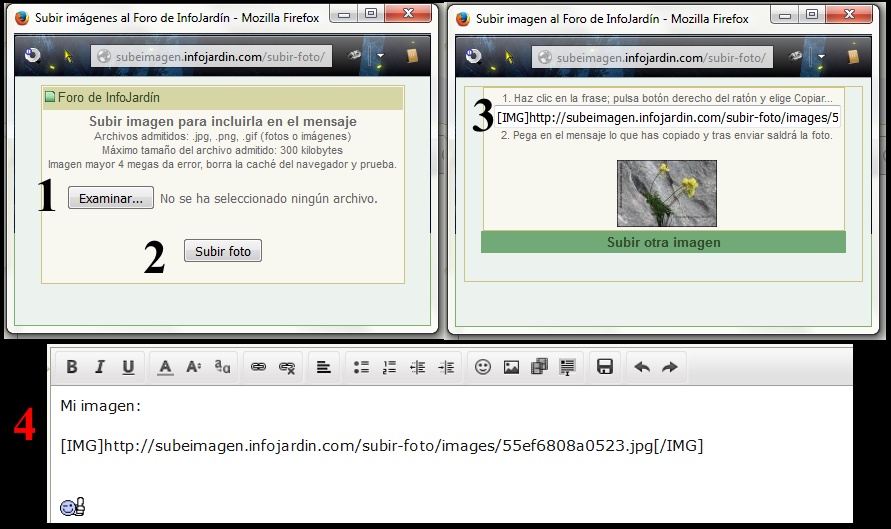Click the Examinar... file browse button
Screen dimensions: 891x529
(111, 198)
